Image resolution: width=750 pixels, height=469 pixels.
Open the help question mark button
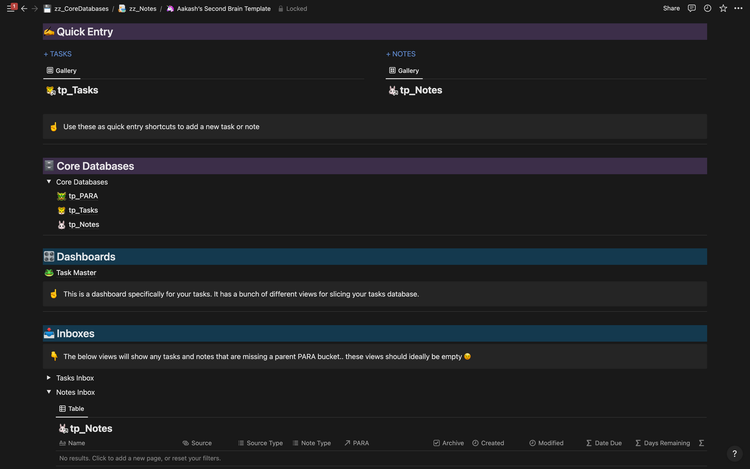(x=735, y=454)
